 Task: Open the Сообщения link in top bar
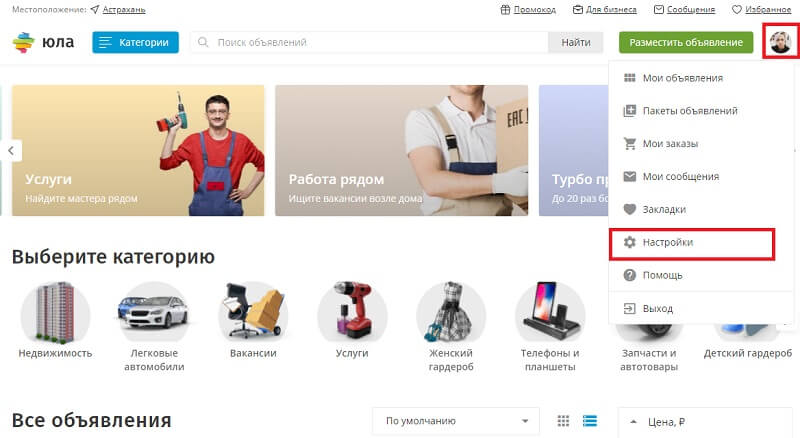click(691, 10)
